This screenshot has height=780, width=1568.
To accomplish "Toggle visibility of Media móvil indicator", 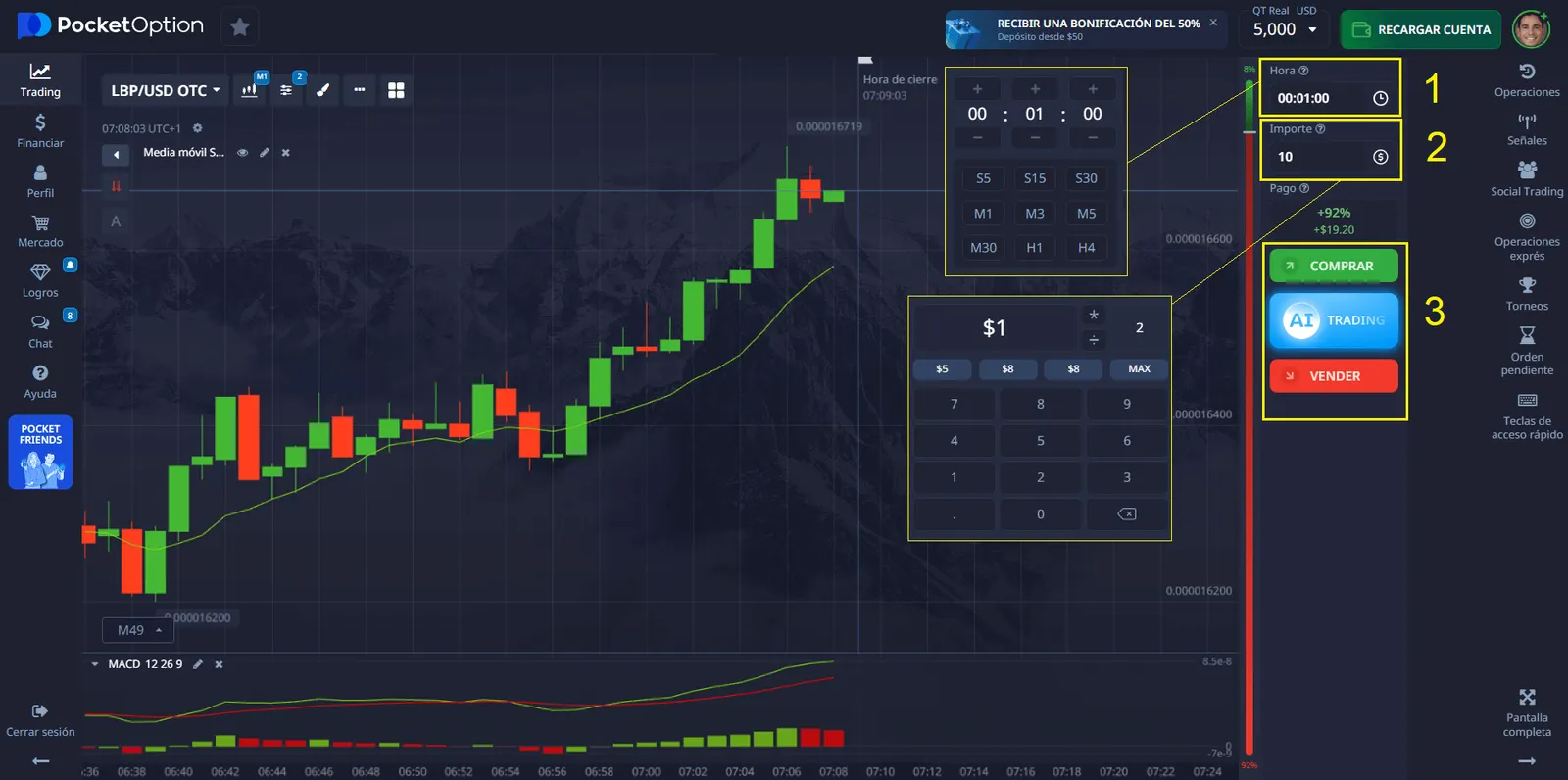I will [242, 153].
